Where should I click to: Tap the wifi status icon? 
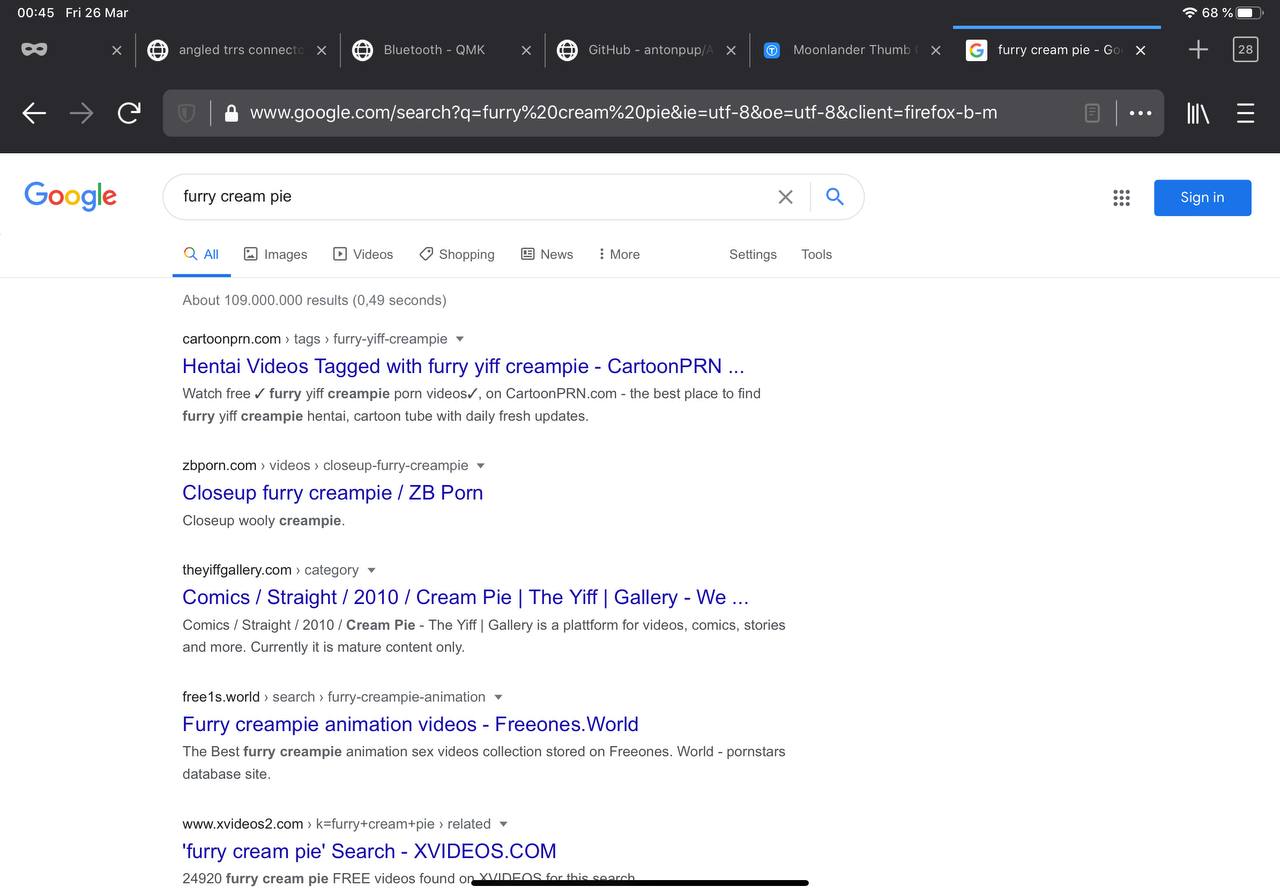click(1189, 13)
